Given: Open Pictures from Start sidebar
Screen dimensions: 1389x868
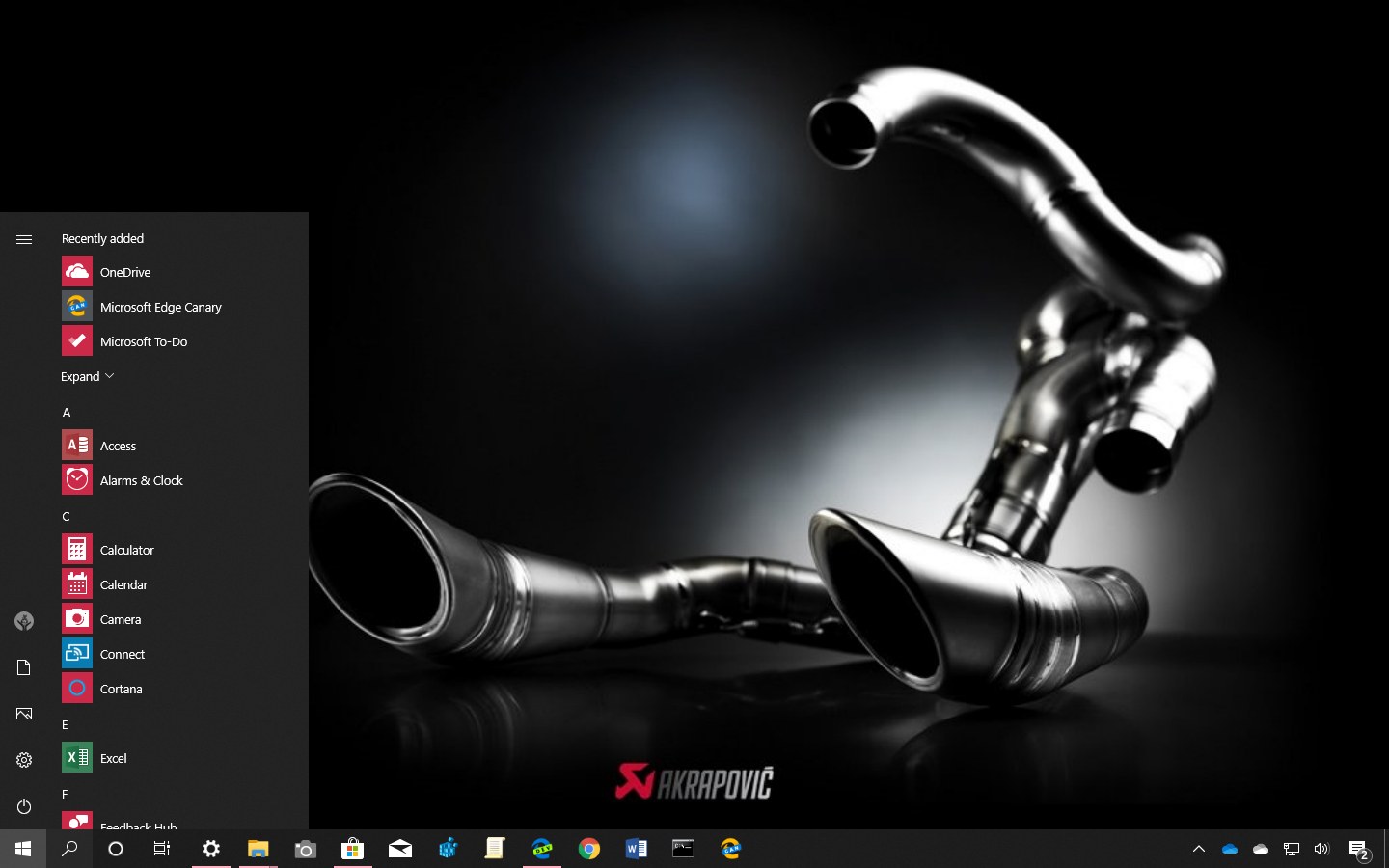Looking at the screenshot, I should click(24, 714).
